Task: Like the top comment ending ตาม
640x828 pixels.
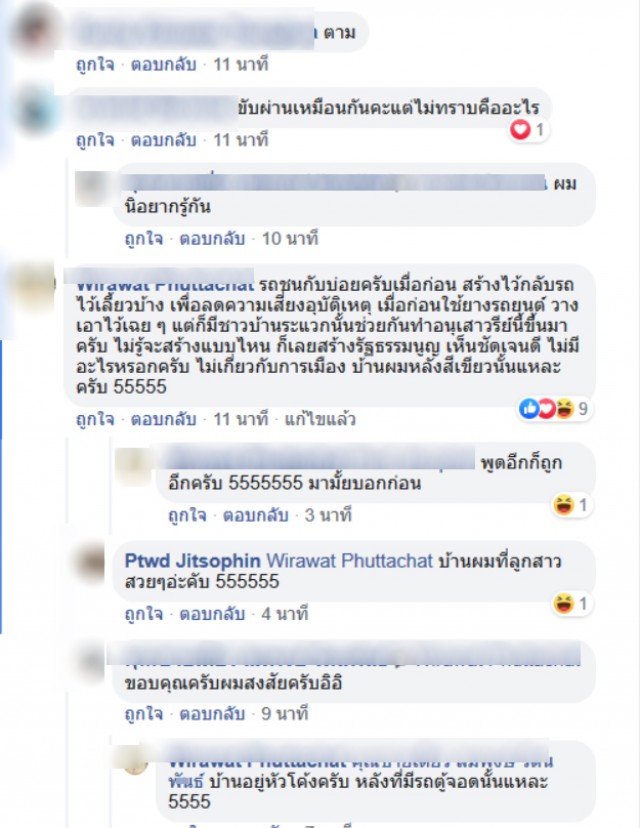Action: coord(95,64)
